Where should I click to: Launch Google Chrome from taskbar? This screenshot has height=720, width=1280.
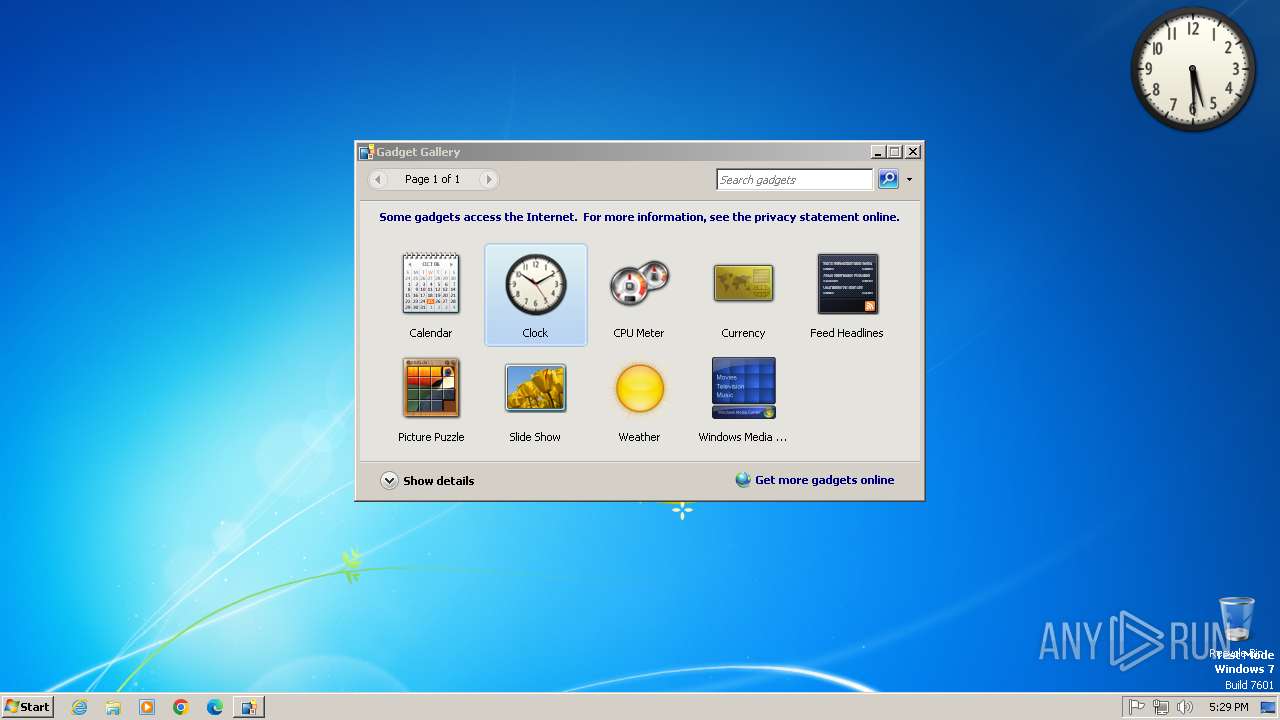181,707
